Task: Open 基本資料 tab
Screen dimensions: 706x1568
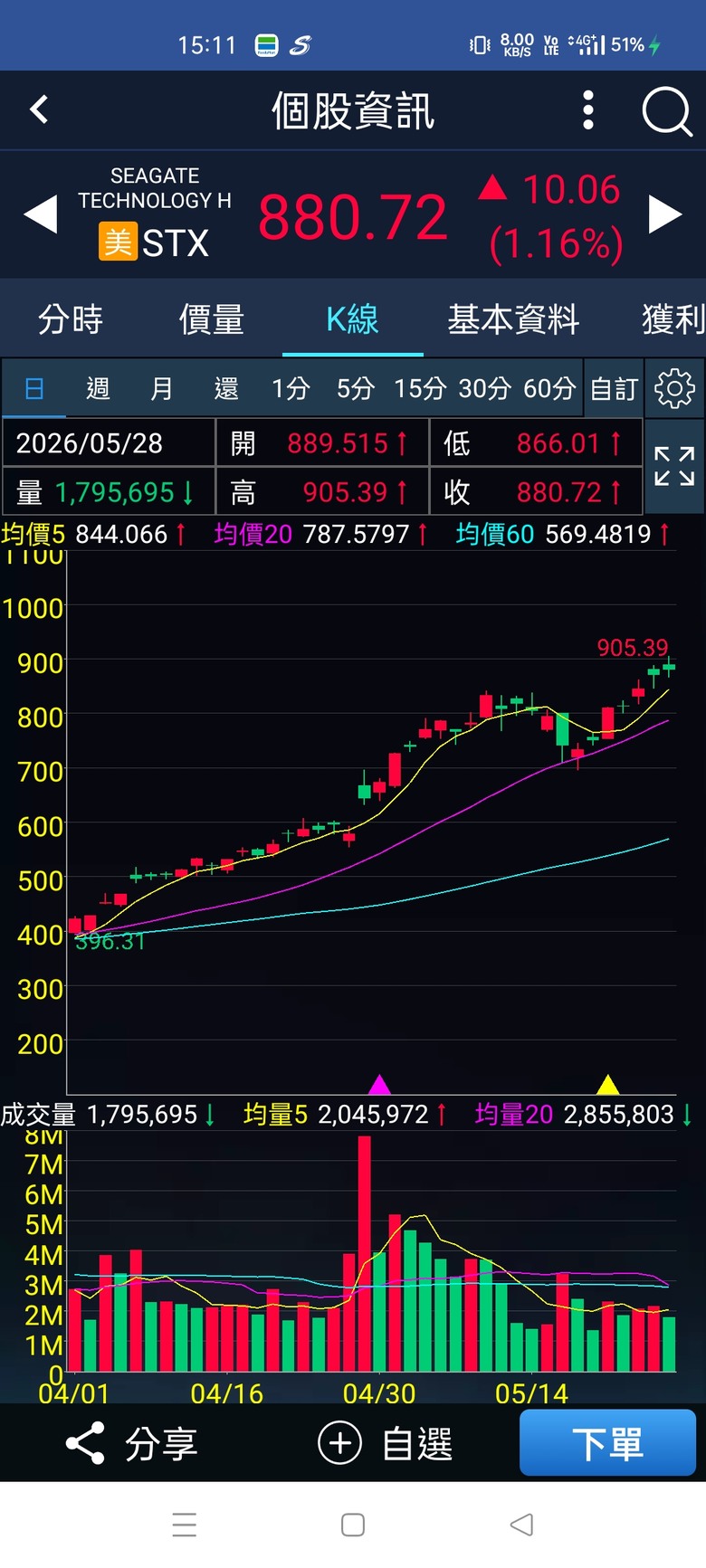Action: click(513, 319)
